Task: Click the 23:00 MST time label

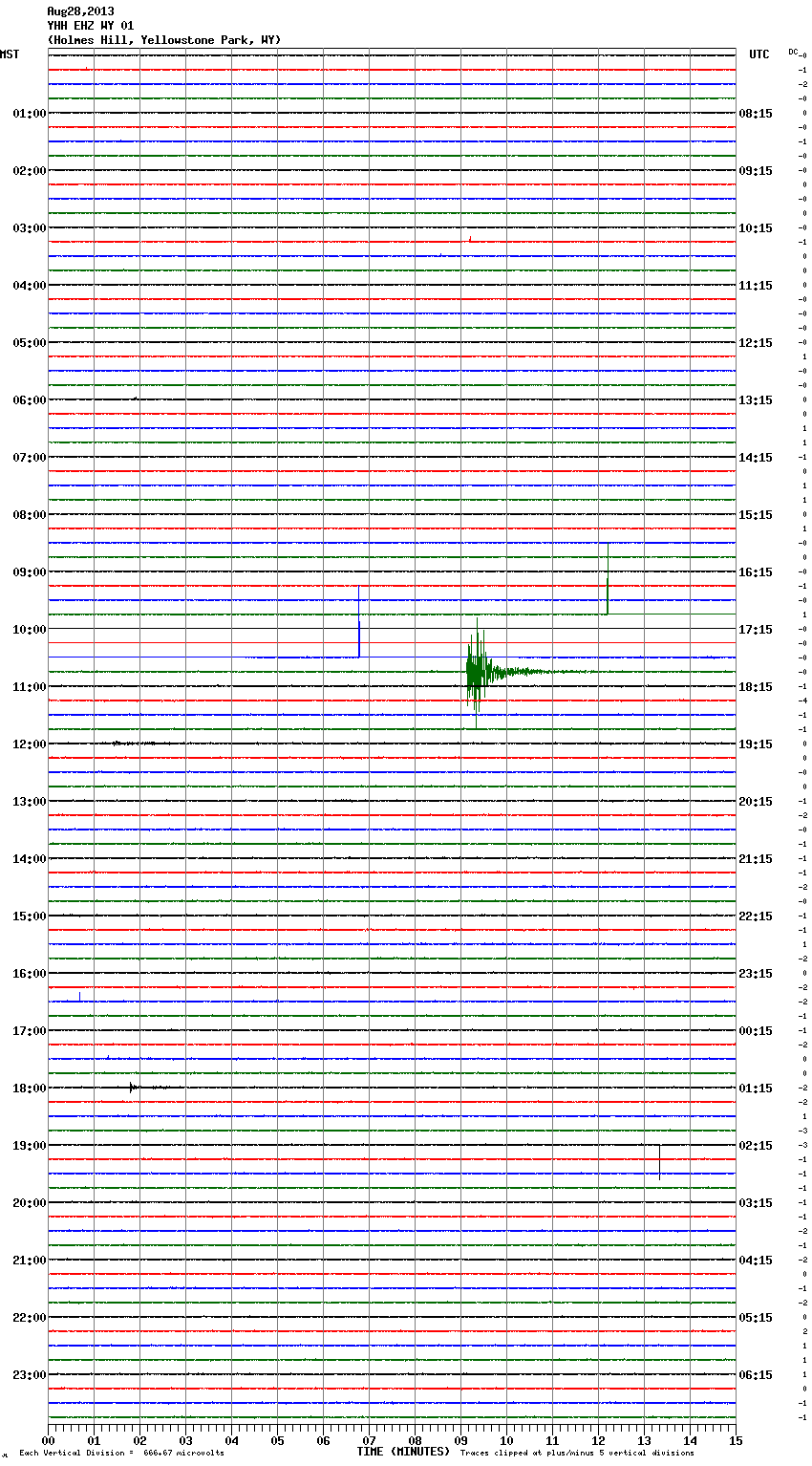Action: [x=29, y=1375]
